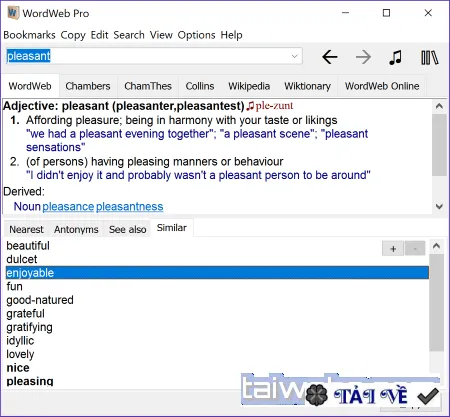
Task: Show the Nearest tab
Action: (x=26, y=229)
